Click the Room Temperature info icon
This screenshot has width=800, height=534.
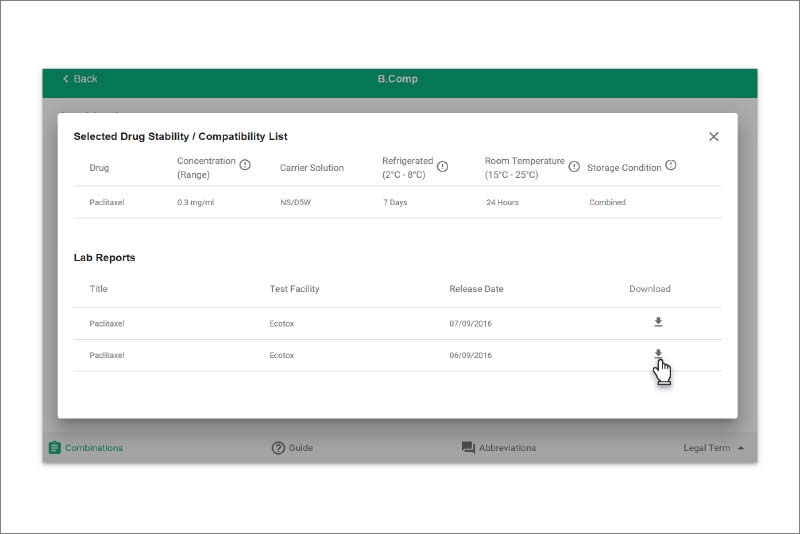click(574, 166)
